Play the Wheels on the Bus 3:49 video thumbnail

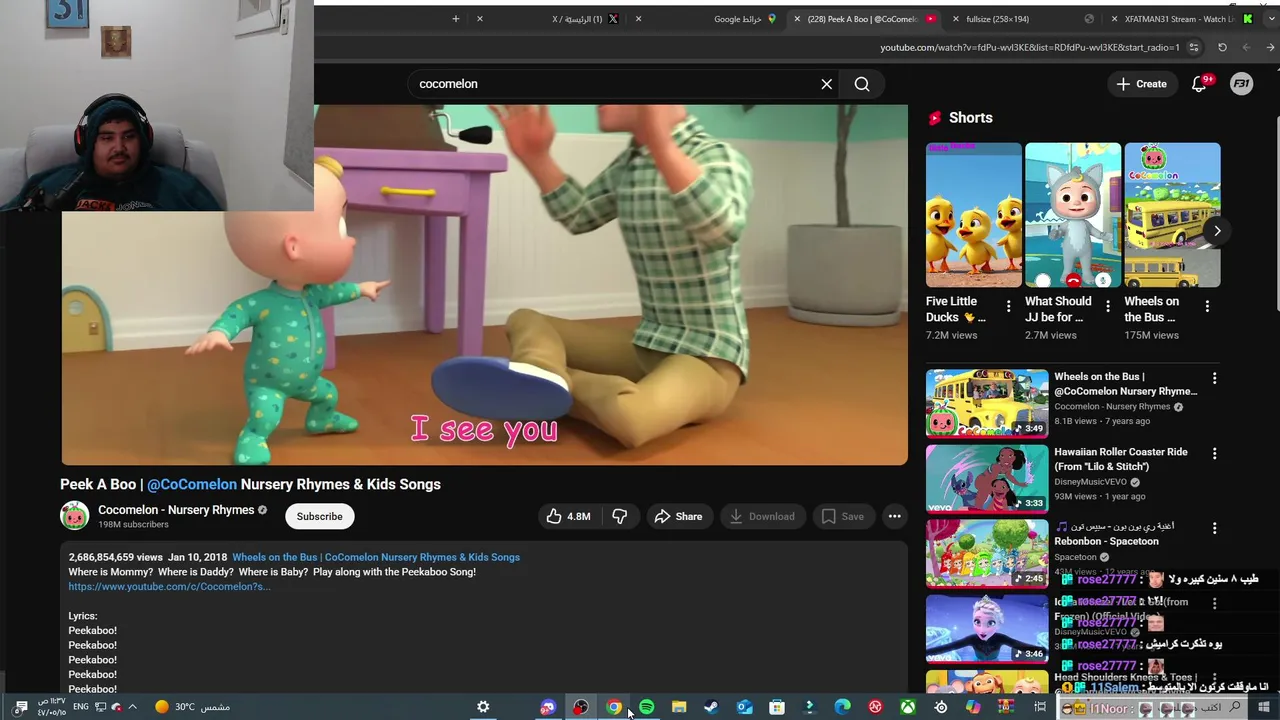[x=987, y=403]
